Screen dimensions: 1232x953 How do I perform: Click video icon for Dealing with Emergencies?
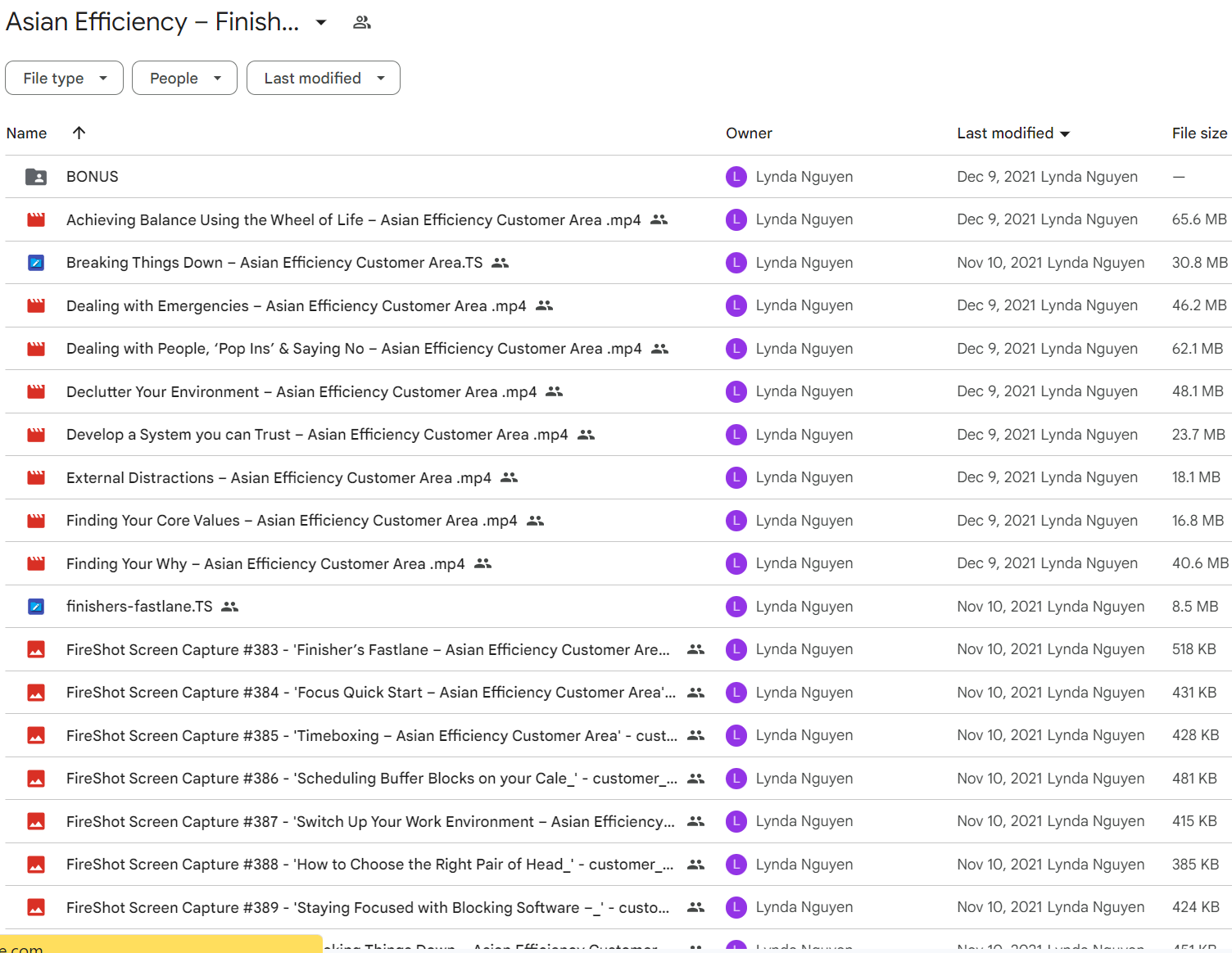click(36, 305)
